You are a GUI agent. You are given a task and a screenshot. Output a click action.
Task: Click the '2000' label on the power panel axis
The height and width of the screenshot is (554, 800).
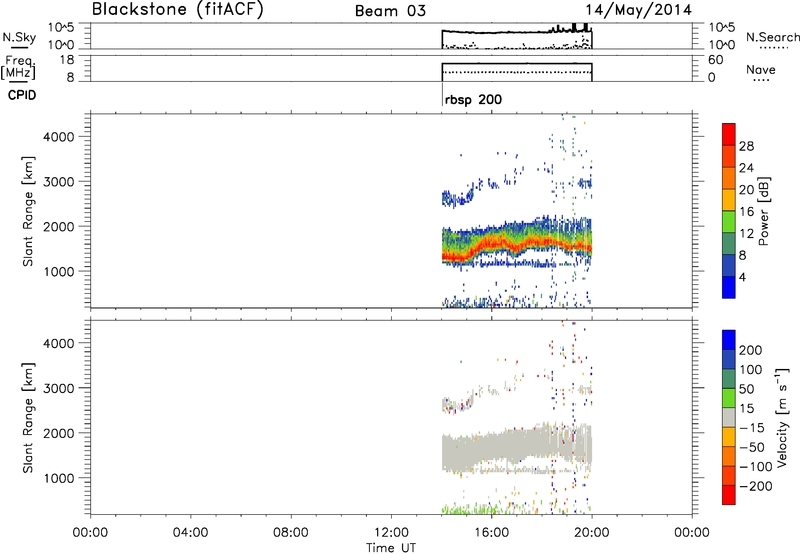pyautogui.click(x=59, y=226)
